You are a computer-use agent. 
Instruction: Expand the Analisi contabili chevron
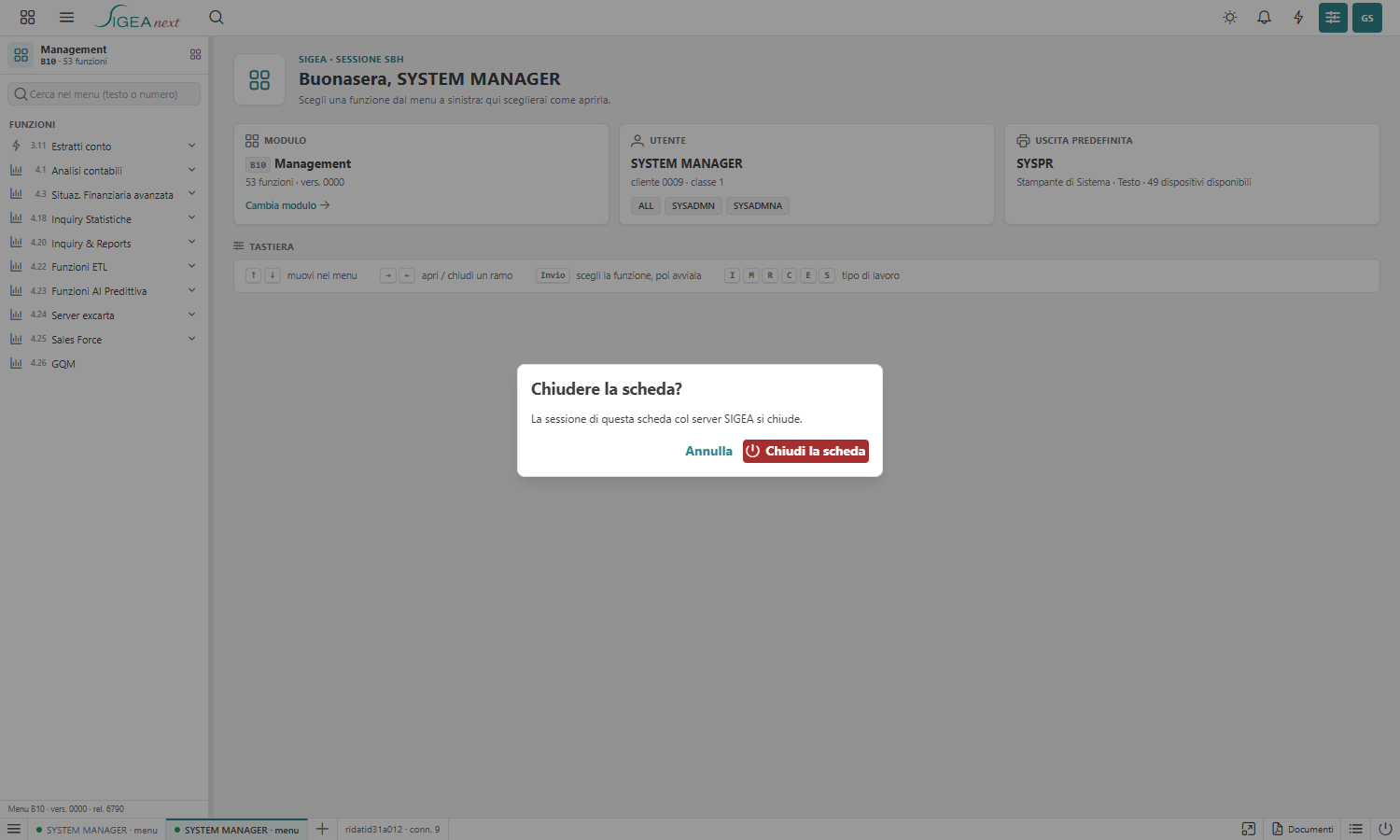tap(191, 170)
